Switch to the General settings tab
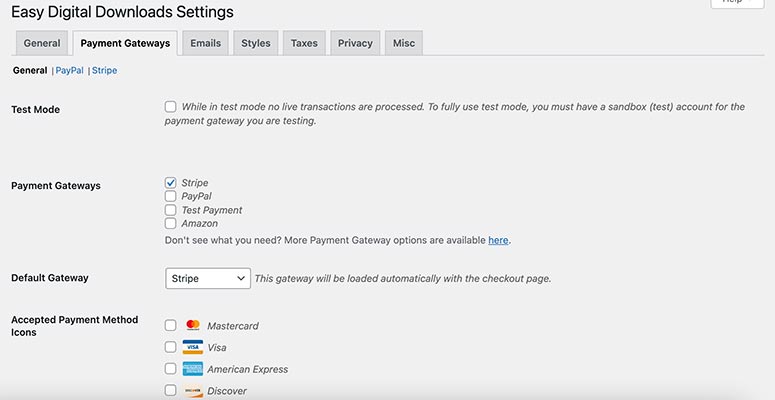Image resolution: width=775 pixels, height=400 pixels. [42, 43]
